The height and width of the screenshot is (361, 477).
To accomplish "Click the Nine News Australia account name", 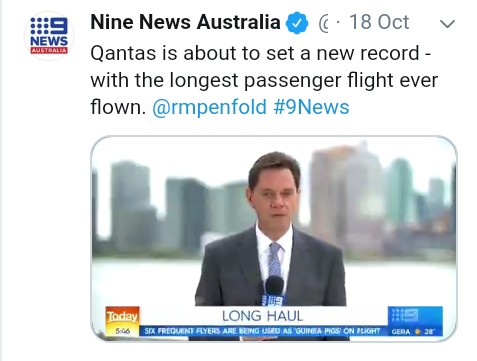I will [x=185, y=22].
